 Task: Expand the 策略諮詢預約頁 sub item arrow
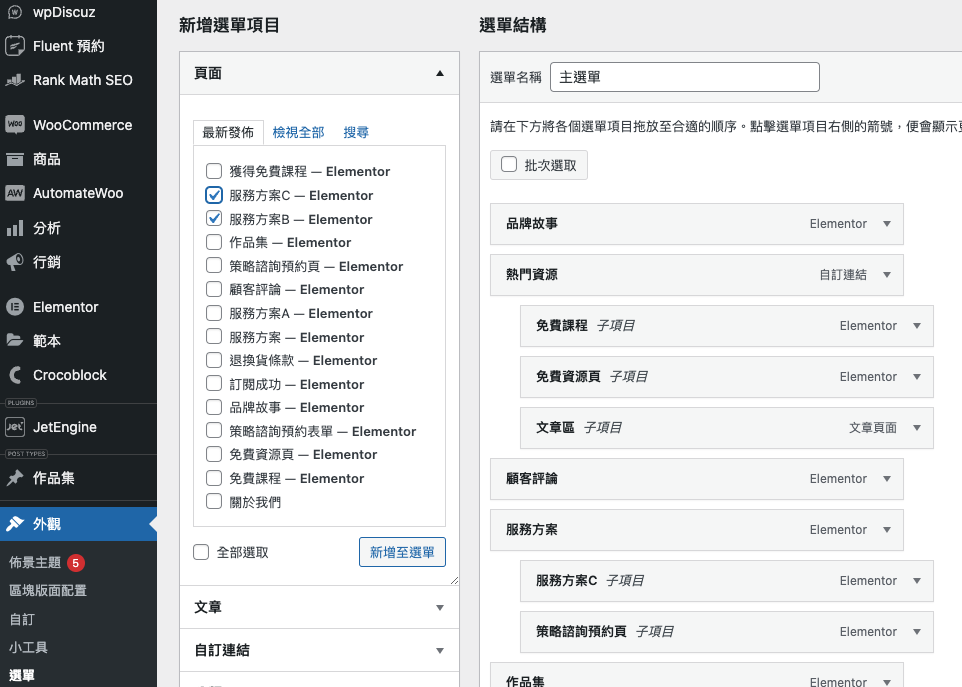click(x=917, y=631)
